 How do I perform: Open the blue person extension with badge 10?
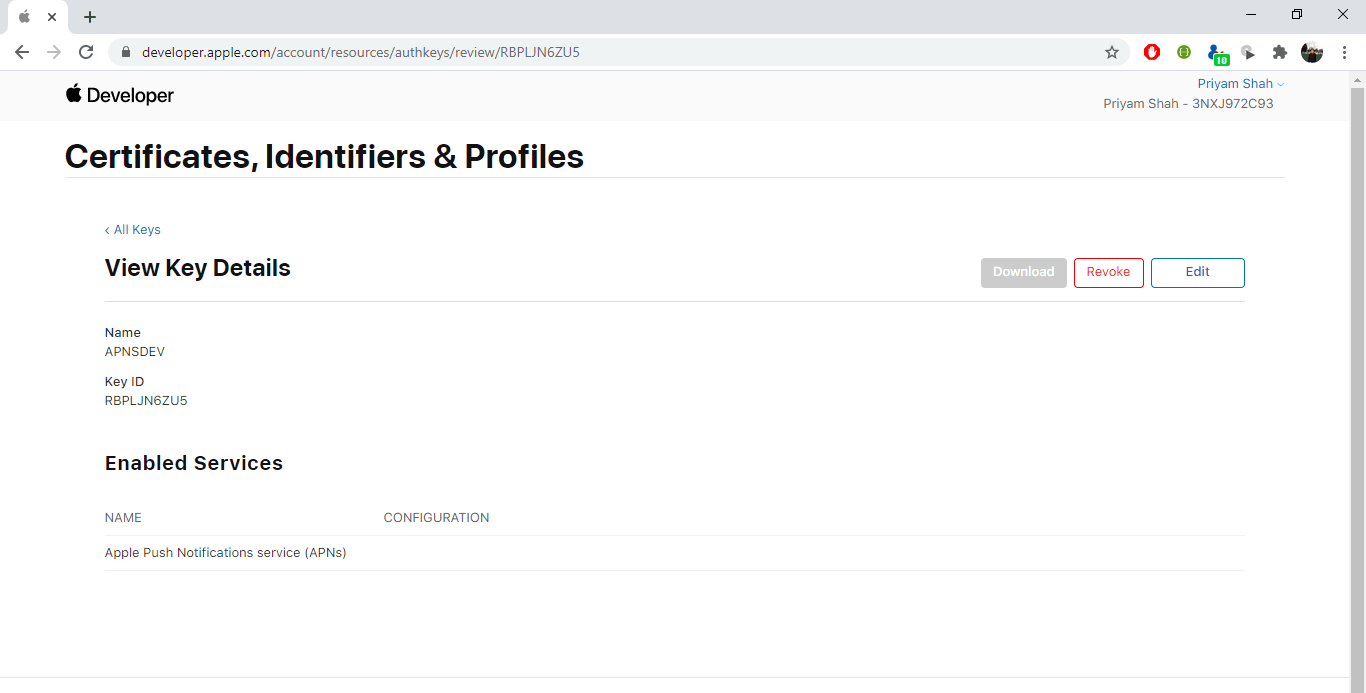1216,53
